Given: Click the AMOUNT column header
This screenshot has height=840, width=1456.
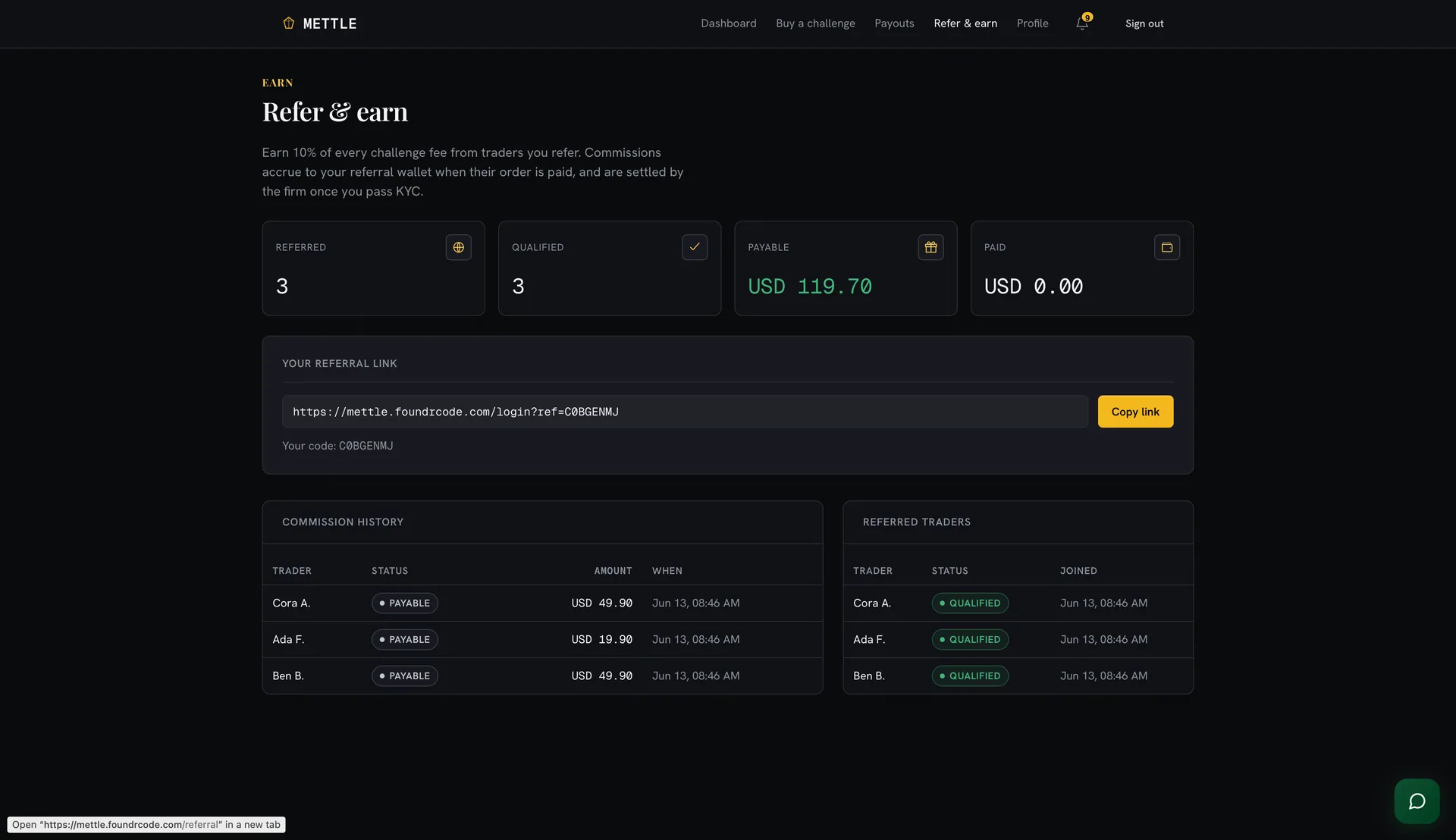Looking at the screenshot, I should 613,571.
